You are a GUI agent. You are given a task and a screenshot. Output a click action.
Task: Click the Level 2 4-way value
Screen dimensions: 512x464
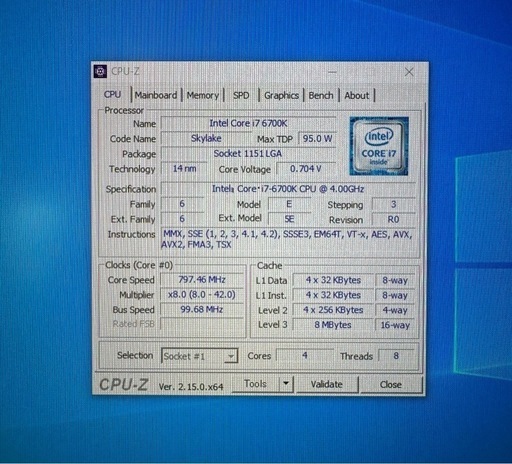tap(395, 310)
